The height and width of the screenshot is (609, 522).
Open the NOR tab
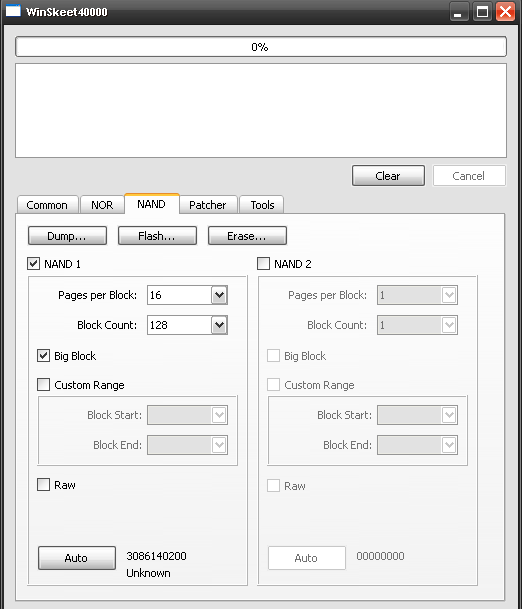tap(102, 205)
